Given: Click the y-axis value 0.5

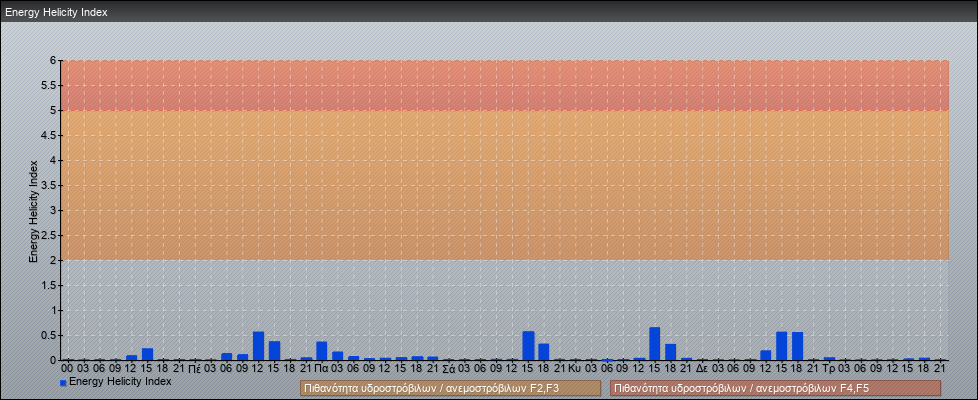Looking at the screenshot, I should (49, 335).
